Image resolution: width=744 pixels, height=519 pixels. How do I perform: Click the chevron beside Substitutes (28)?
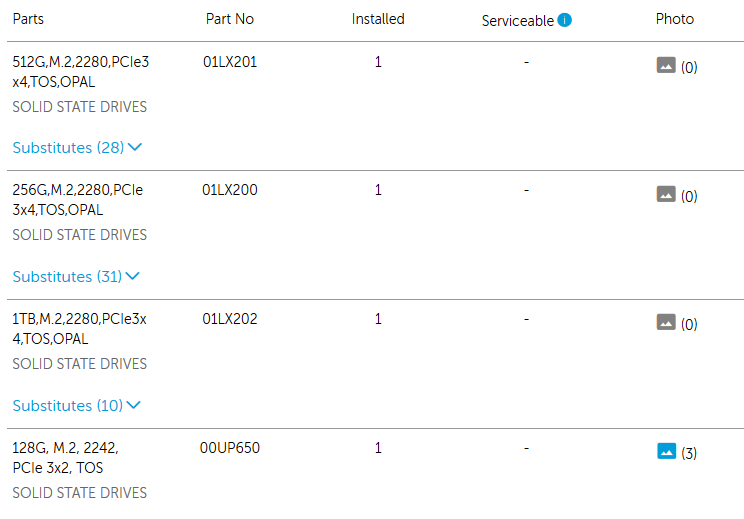click(x=135, y=147)
